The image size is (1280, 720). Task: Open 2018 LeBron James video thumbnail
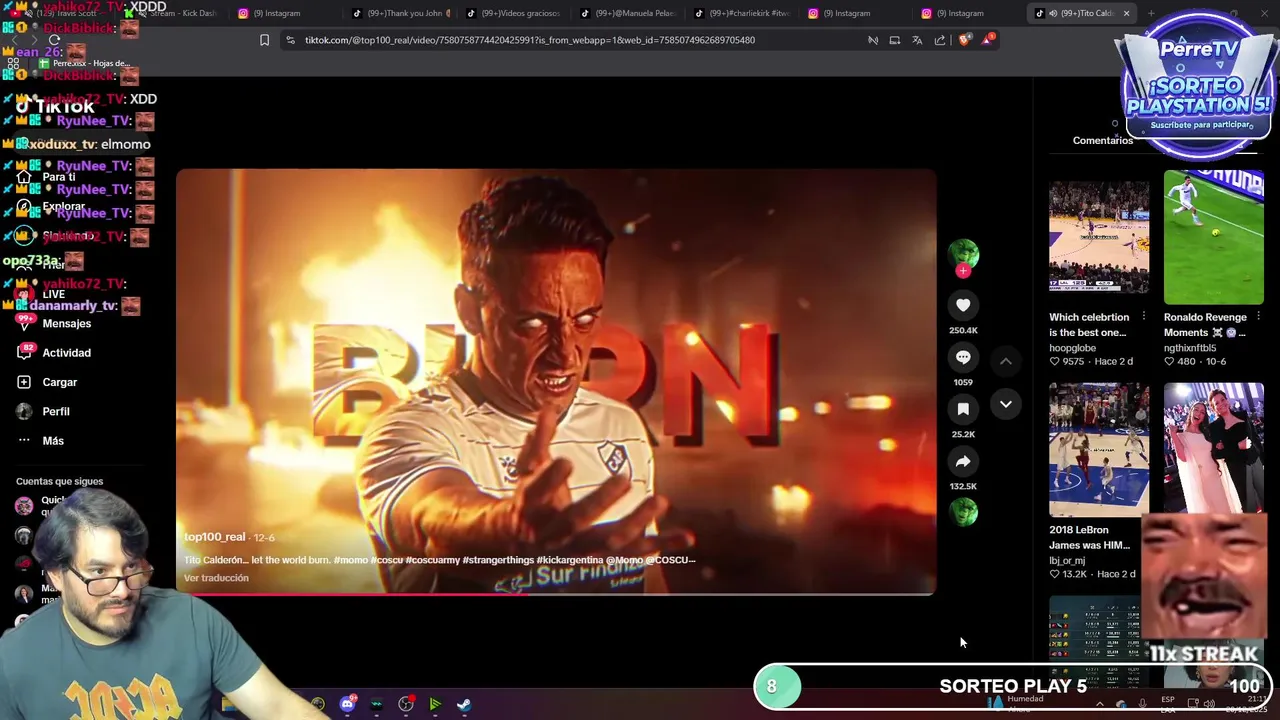click(x=1099, y=449)
